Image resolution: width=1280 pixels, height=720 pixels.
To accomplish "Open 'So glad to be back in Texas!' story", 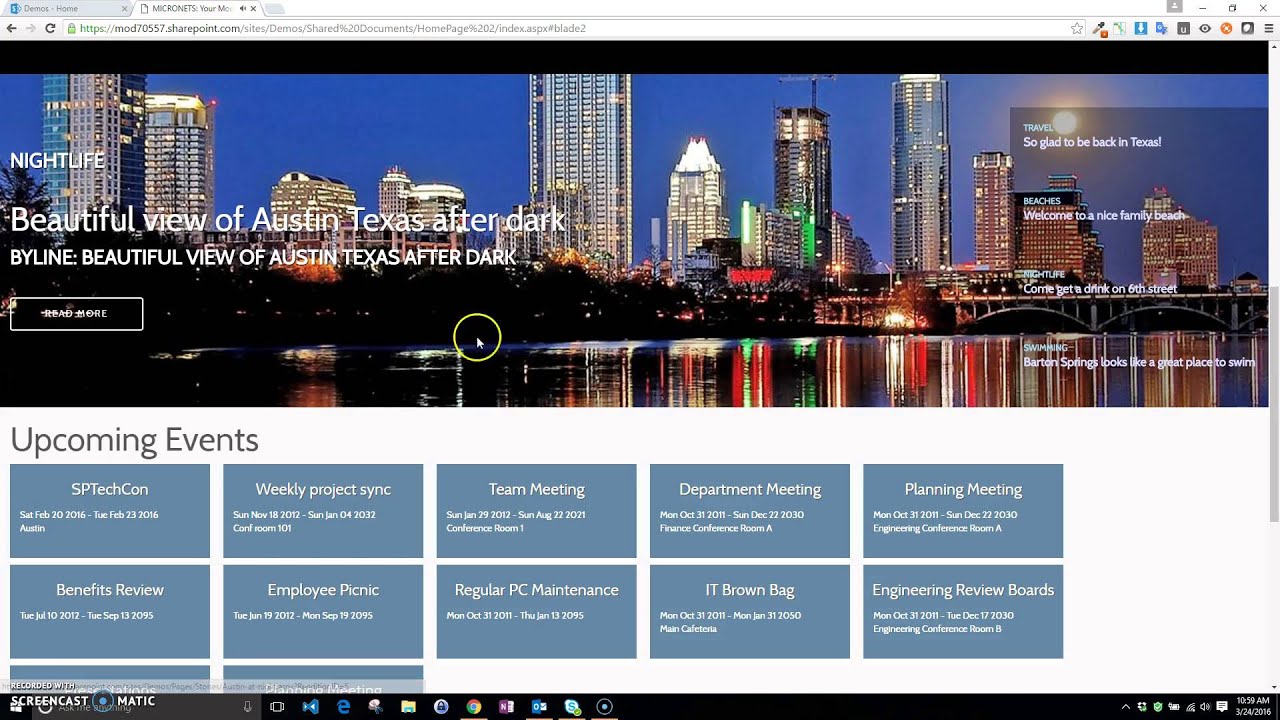I will point(1092,142).
